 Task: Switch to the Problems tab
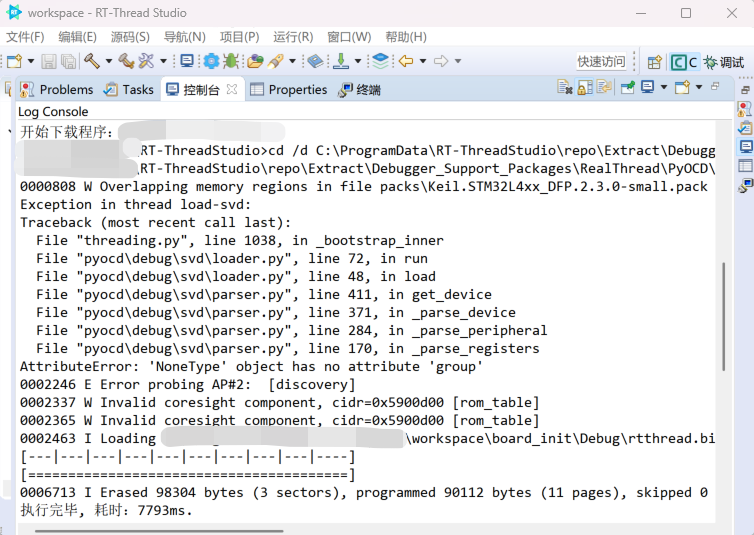pos(57,89)
